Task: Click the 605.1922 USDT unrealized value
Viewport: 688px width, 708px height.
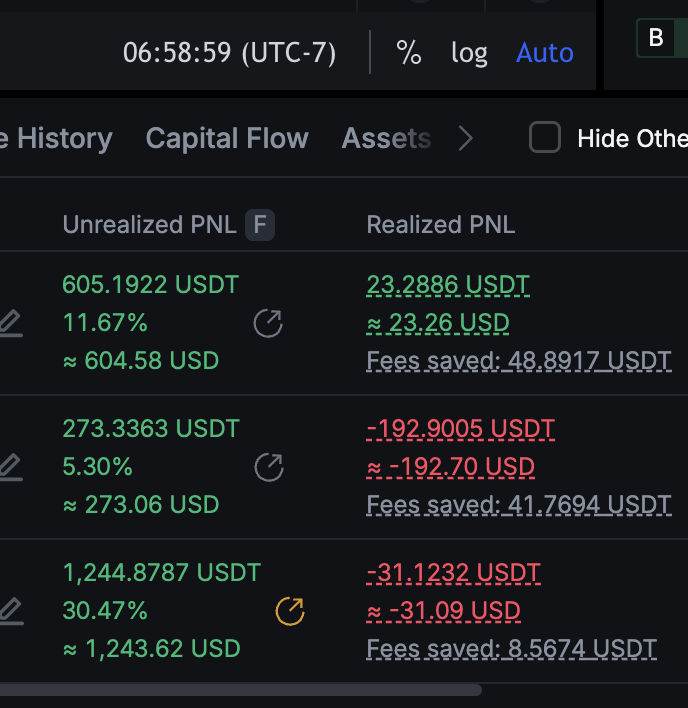Action: click(150, 284)
